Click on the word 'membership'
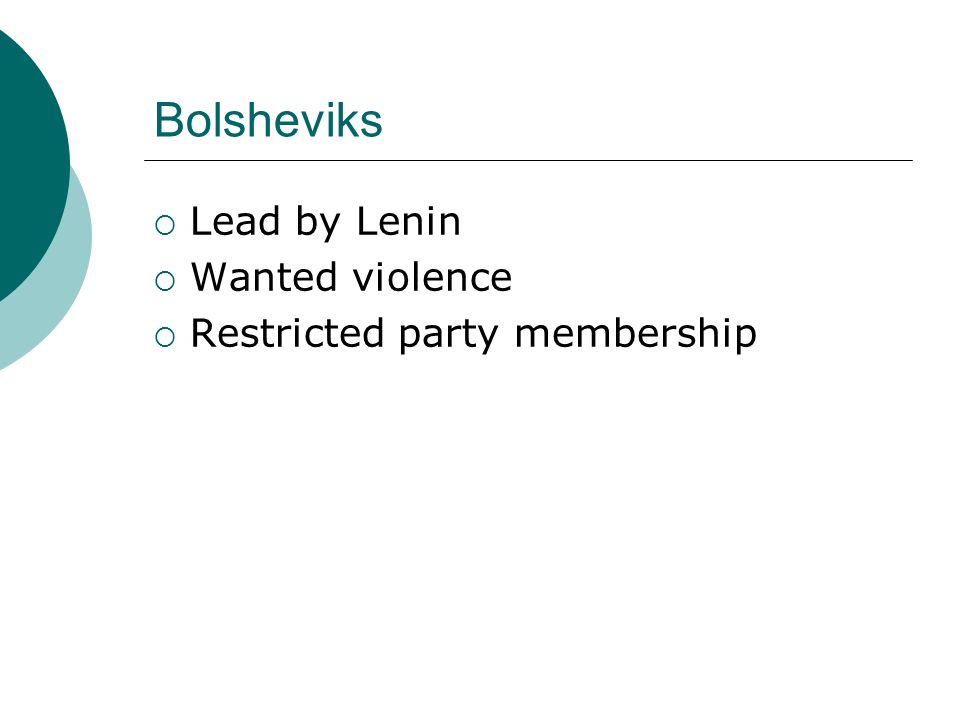 pyautogui.click(x=636, y=334)
